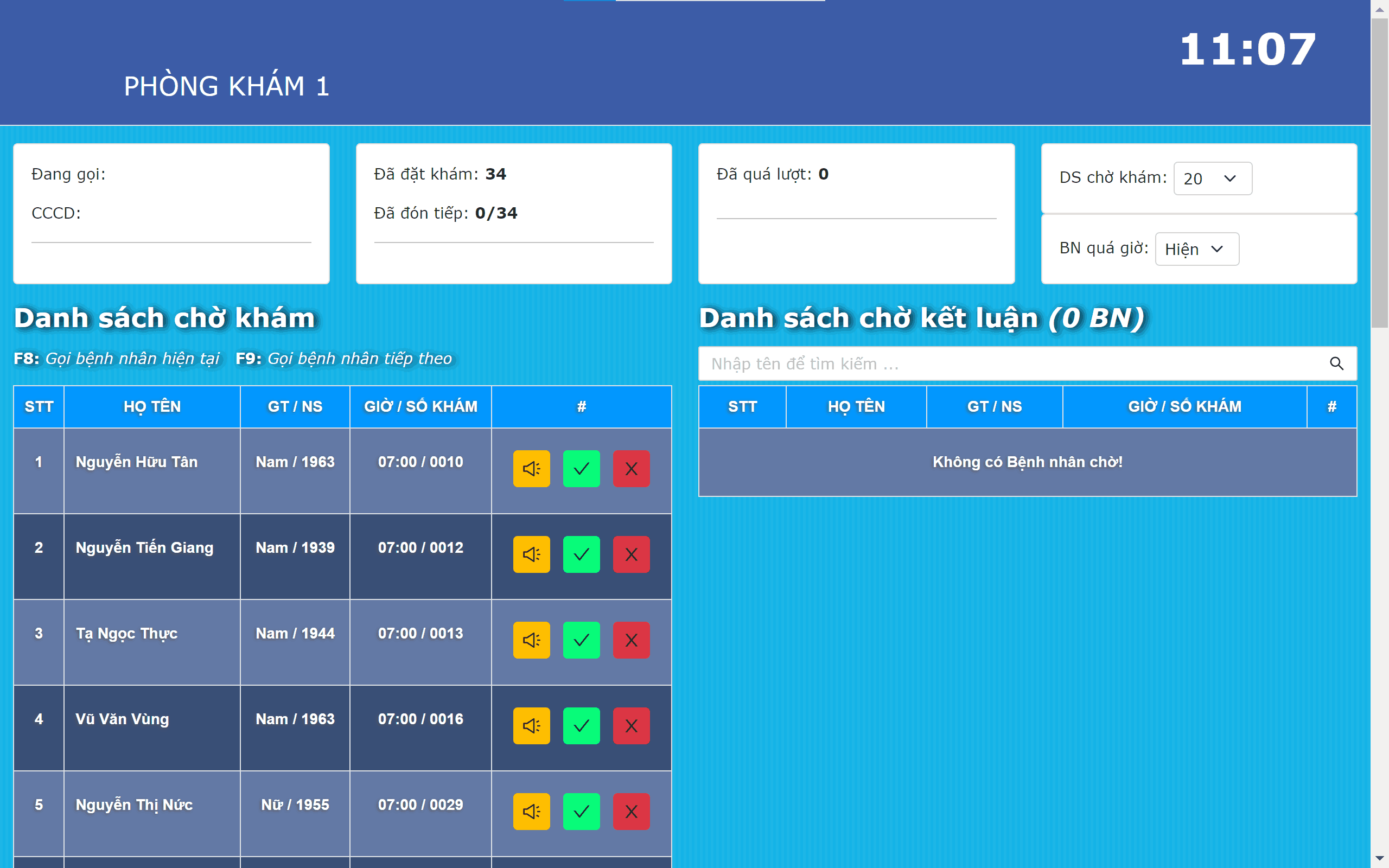The height and width of the screenshot is (868, 1389).
Task: Open the DS chờ khám dropdown
Action: 1212,178
